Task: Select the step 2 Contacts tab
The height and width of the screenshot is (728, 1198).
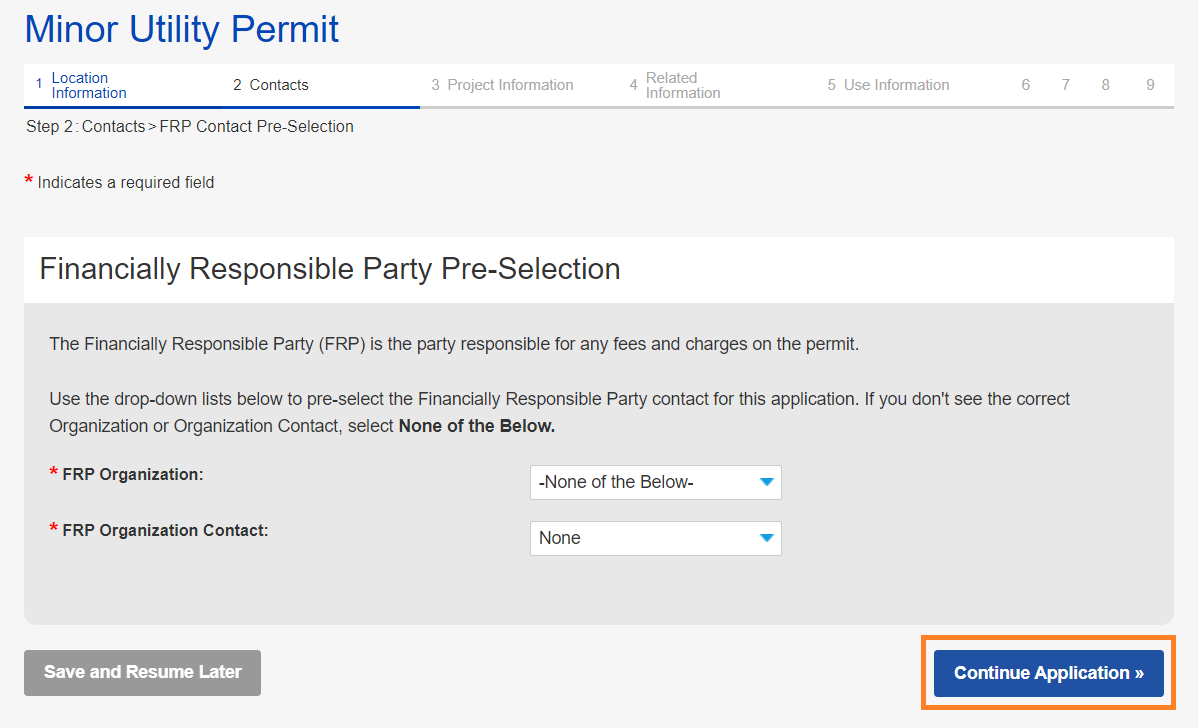Action: (278, 85)
